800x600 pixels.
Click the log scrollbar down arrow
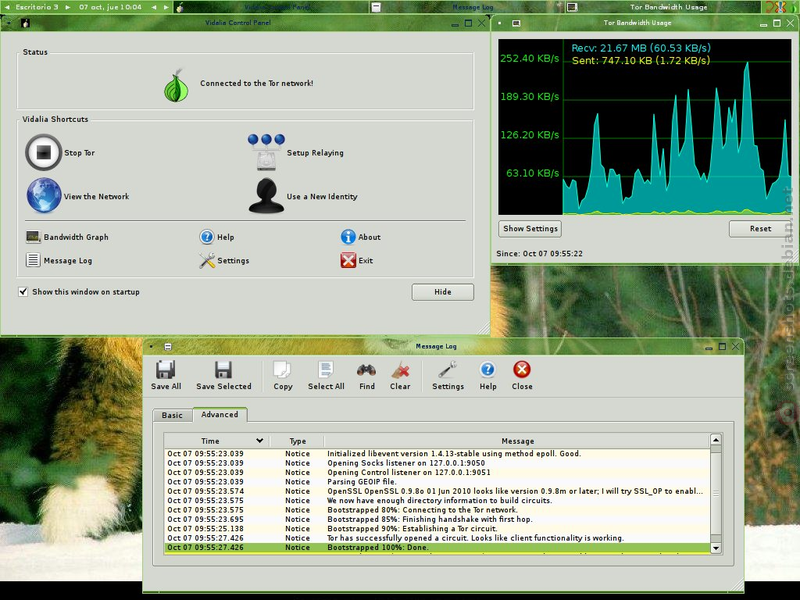pos(716,548)
